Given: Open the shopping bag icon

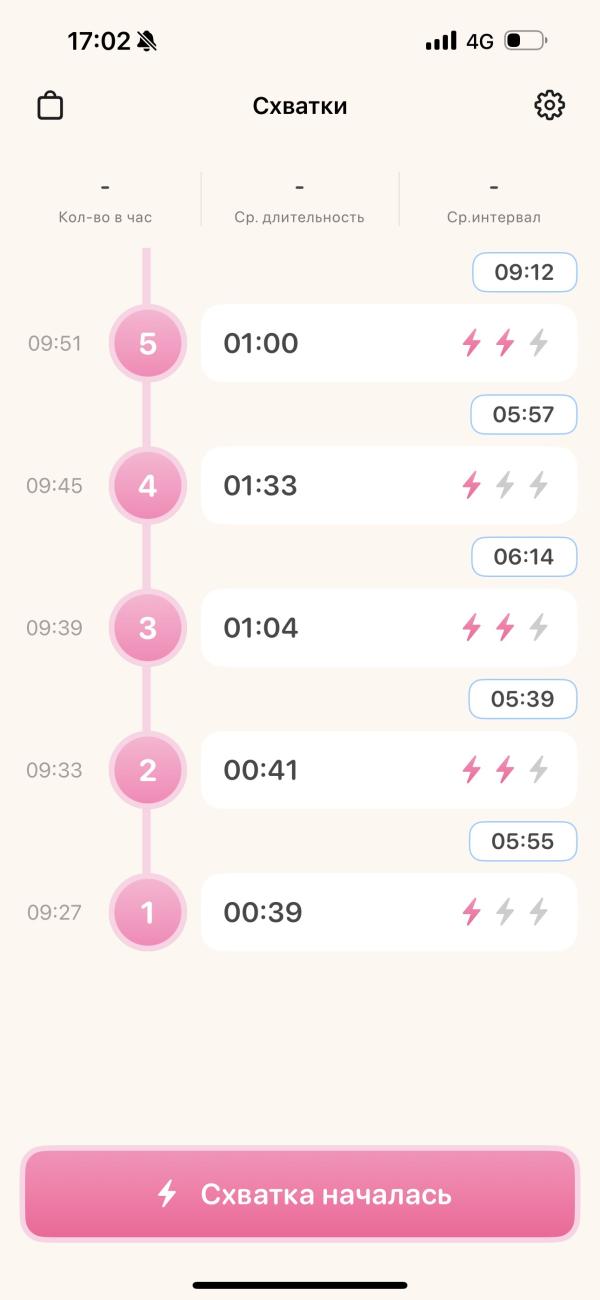Looking at the screenshot, I should tap(50, 106).
